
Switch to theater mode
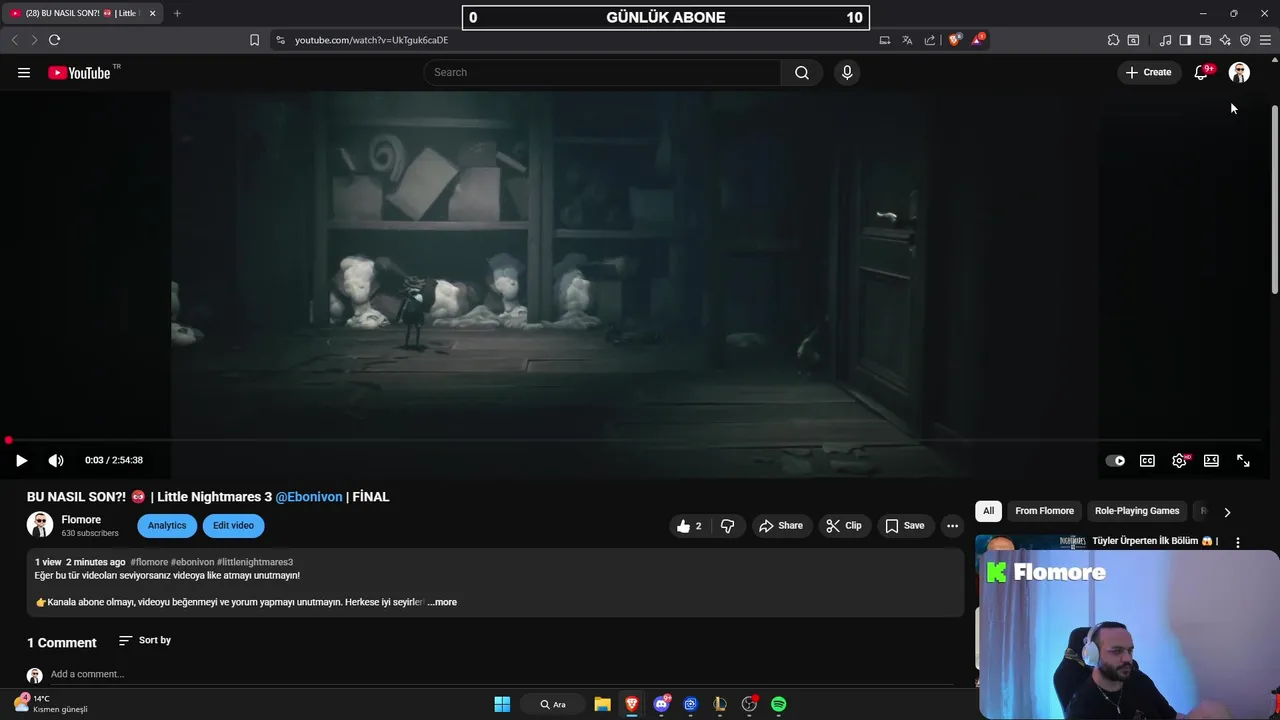point(1211,460)
